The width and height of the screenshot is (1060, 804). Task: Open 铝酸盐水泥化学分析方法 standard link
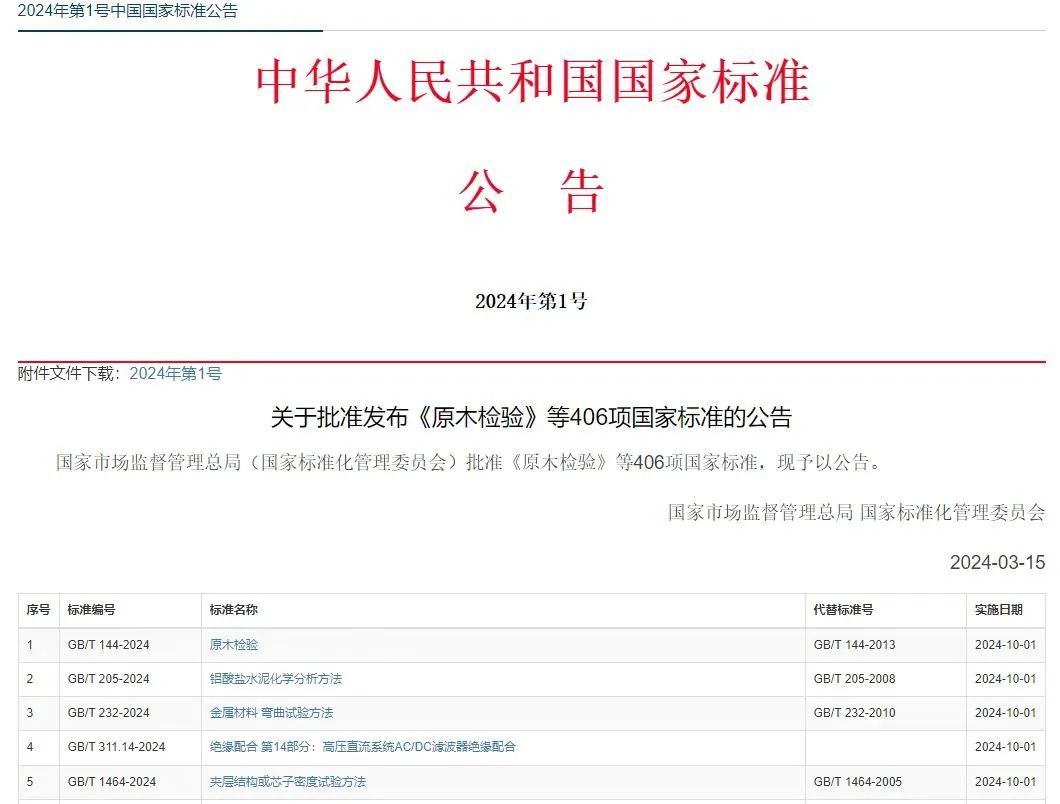click(x=276, y=678)
